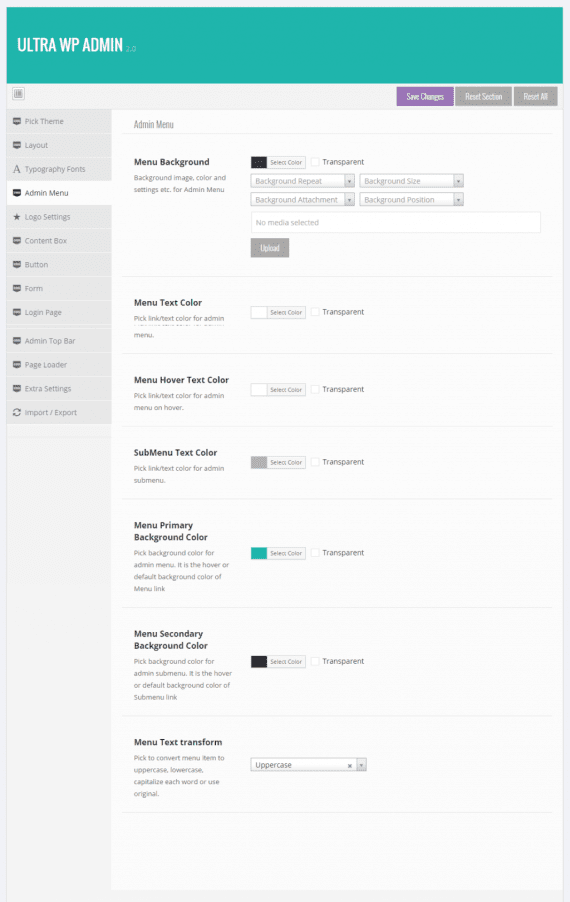
Task: Click Select Color for Menu Primary Background
Action: (286, 553)
